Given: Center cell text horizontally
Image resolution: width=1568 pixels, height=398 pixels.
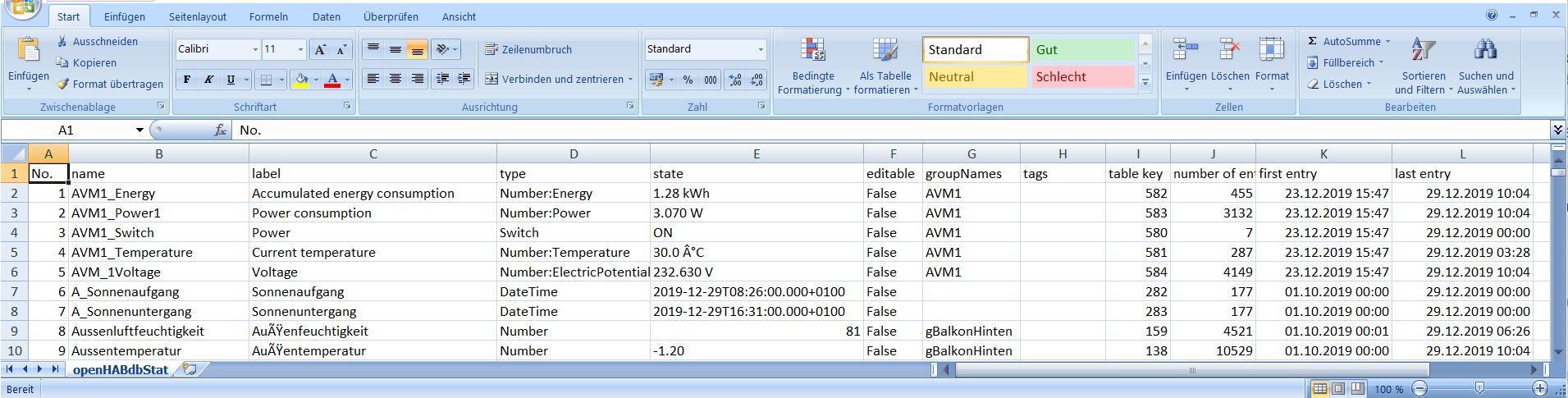Looking at the screenshot, I should [395, 79].
